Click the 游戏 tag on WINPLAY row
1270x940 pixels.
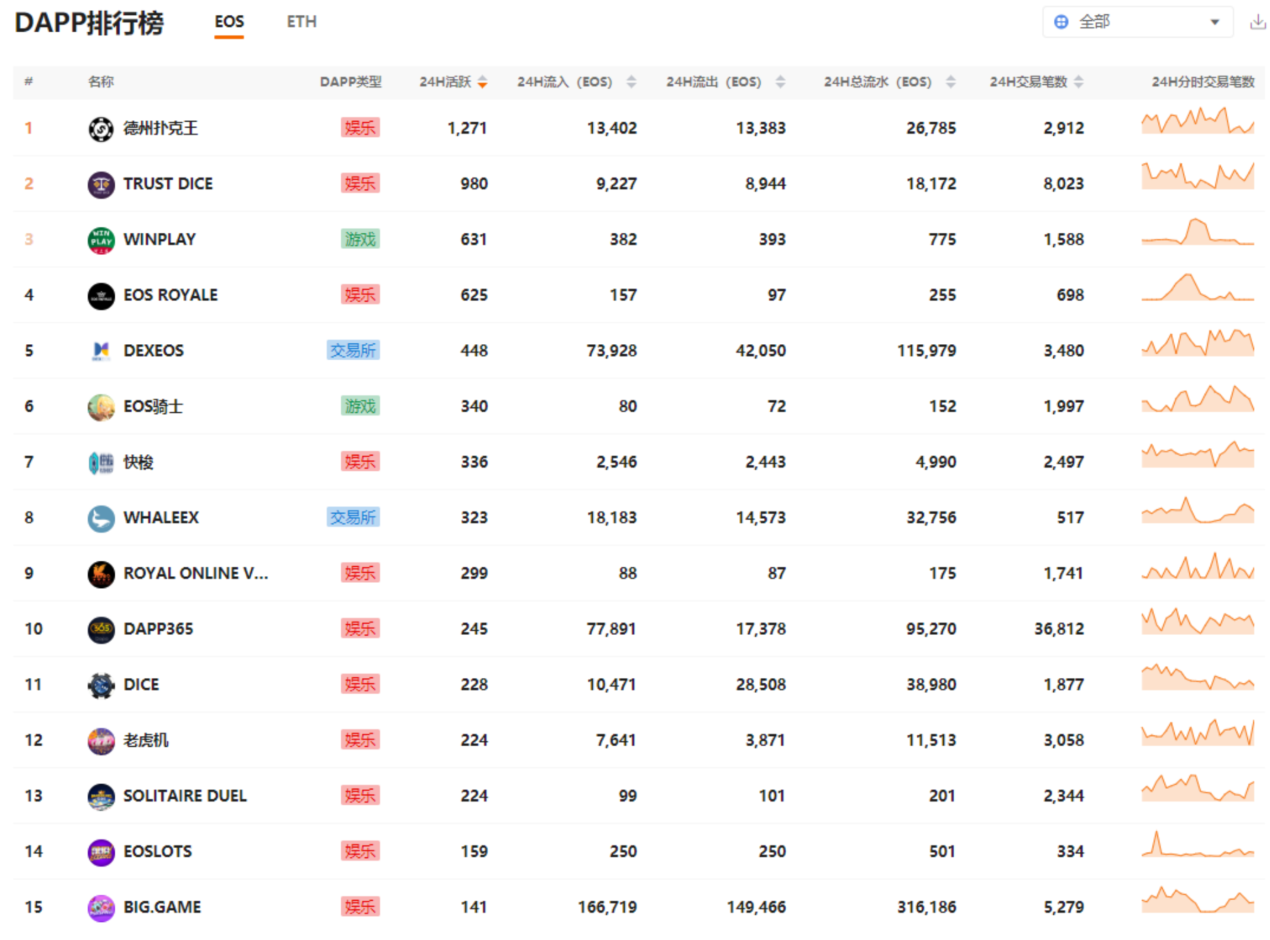[360, 240]
